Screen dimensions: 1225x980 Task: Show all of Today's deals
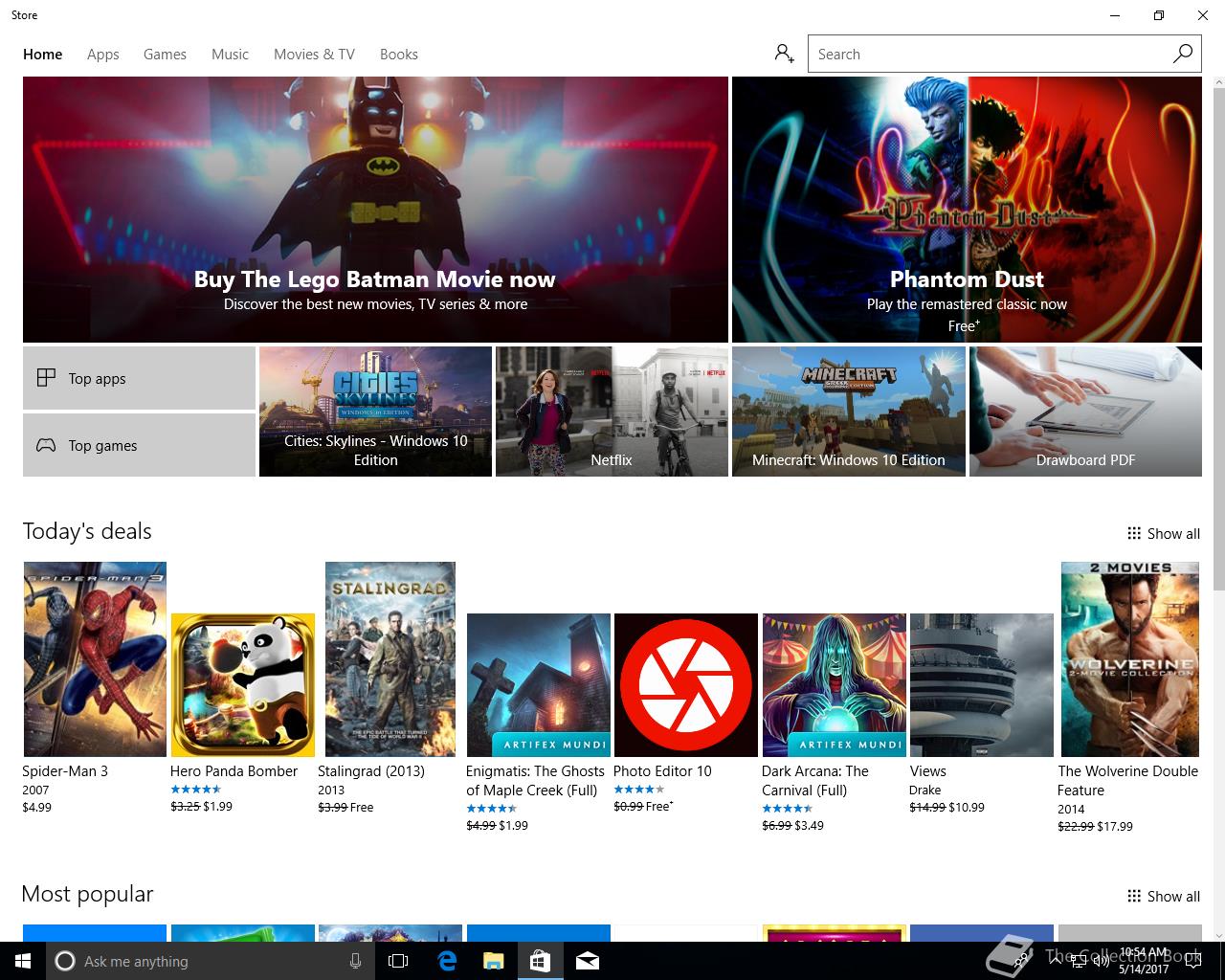pyautogui.click(x=1163, y=534)
